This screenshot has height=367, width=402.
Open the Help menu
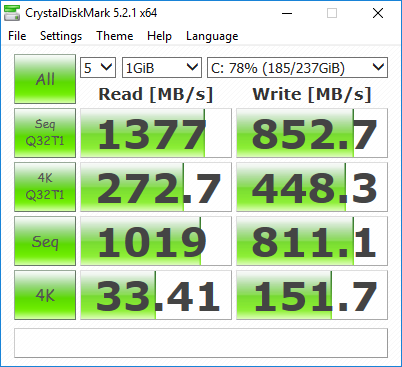click(159, 36)
